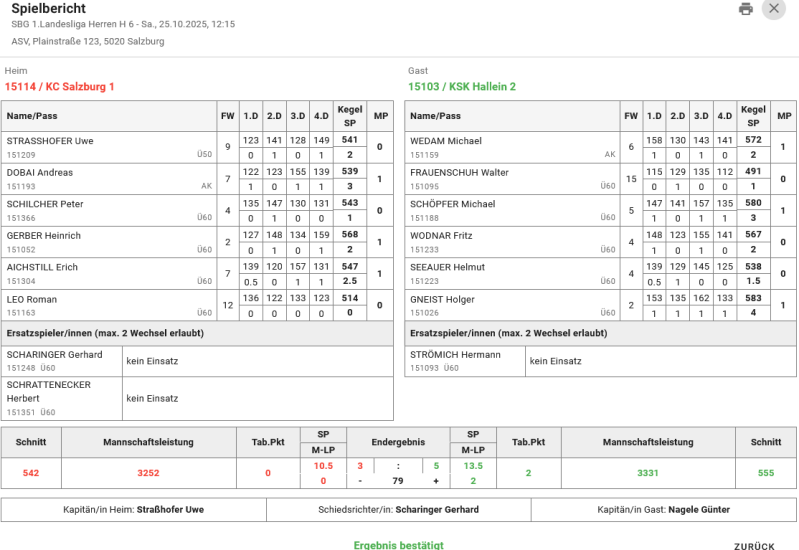799x550 pixels.
Task: Click Schiedsrichter/in Scharinger Gerhard
Action: coord(398,510)
